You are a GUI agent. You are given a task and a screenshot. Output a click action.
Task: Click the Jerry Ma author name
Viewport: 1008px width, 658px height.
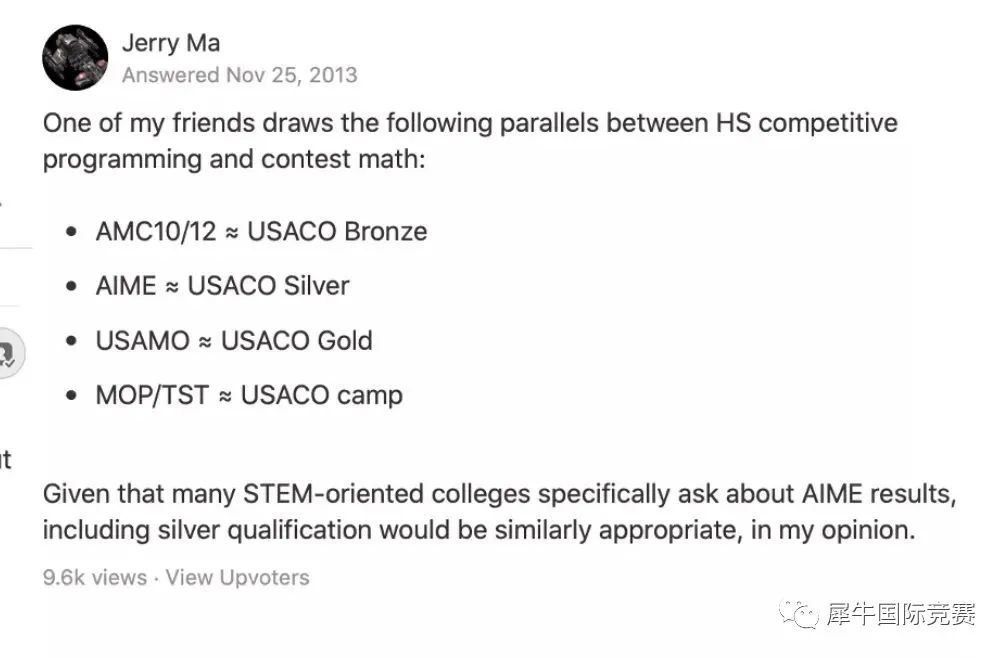coord(171,43)
